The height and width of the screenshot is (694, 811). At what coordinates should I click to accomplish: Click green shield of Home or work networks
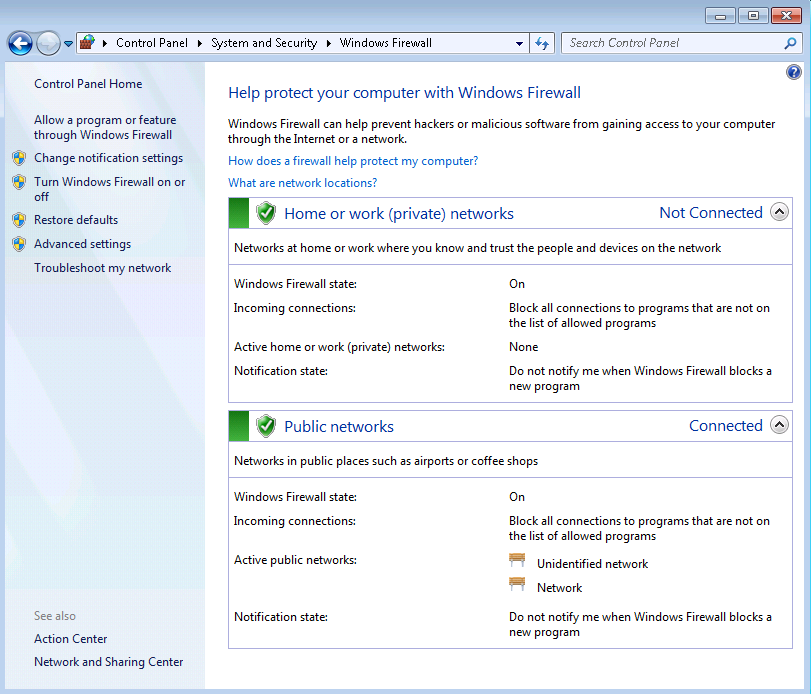pyautogui.click(x=266, y=213)
